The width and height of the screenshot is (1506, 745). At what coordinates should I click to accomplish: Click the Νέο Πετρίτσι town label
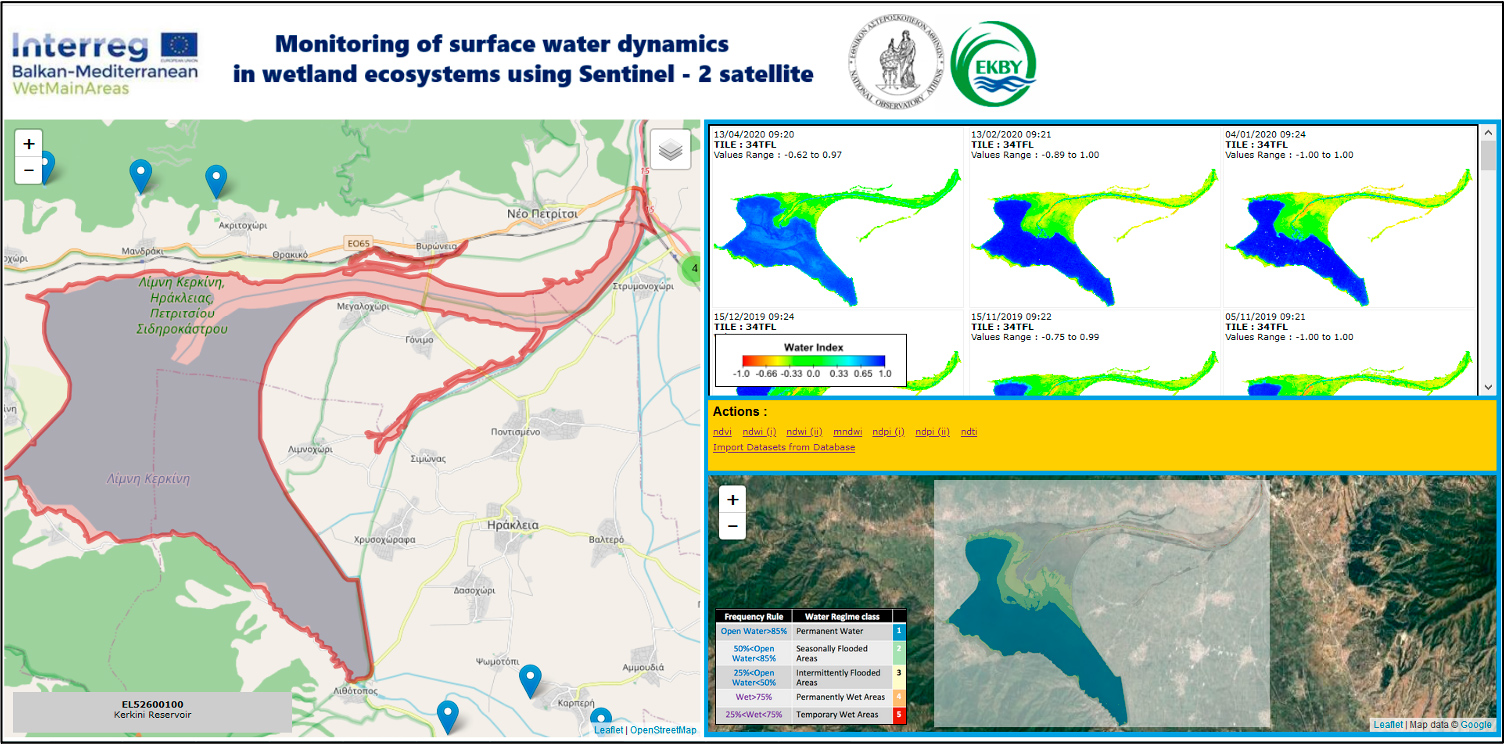(x=543, y=214)
